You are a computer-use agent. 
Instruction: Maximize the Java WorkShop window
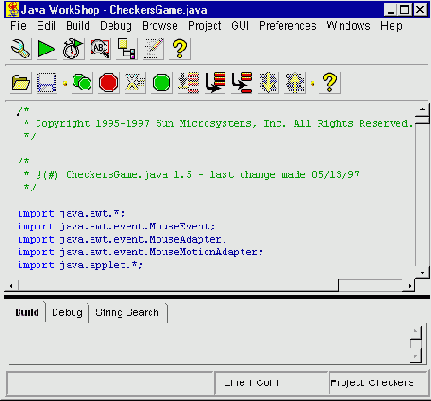click(405, 10)
